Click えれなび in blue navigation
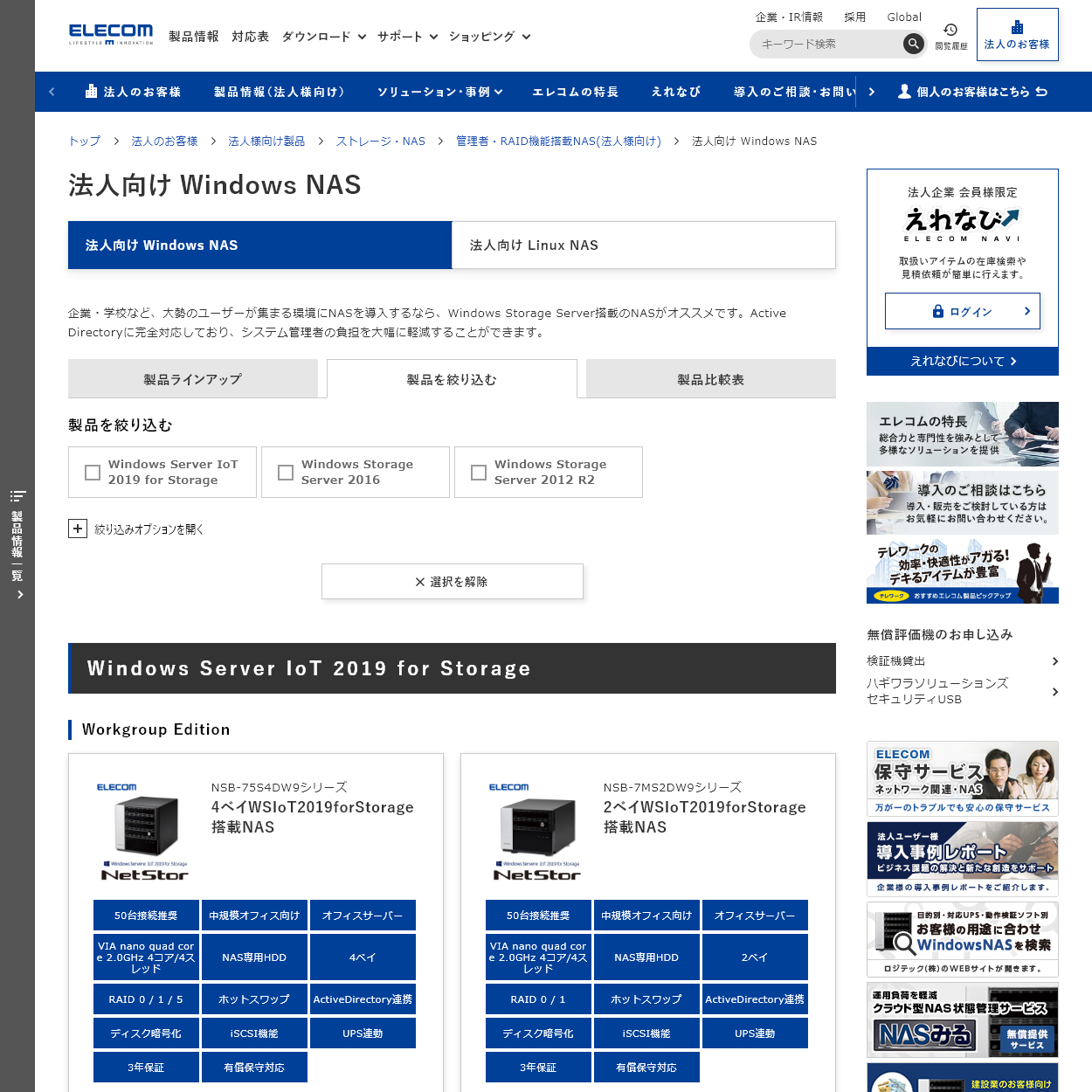Viewport: 1092px width, 1092px height. 676,92
